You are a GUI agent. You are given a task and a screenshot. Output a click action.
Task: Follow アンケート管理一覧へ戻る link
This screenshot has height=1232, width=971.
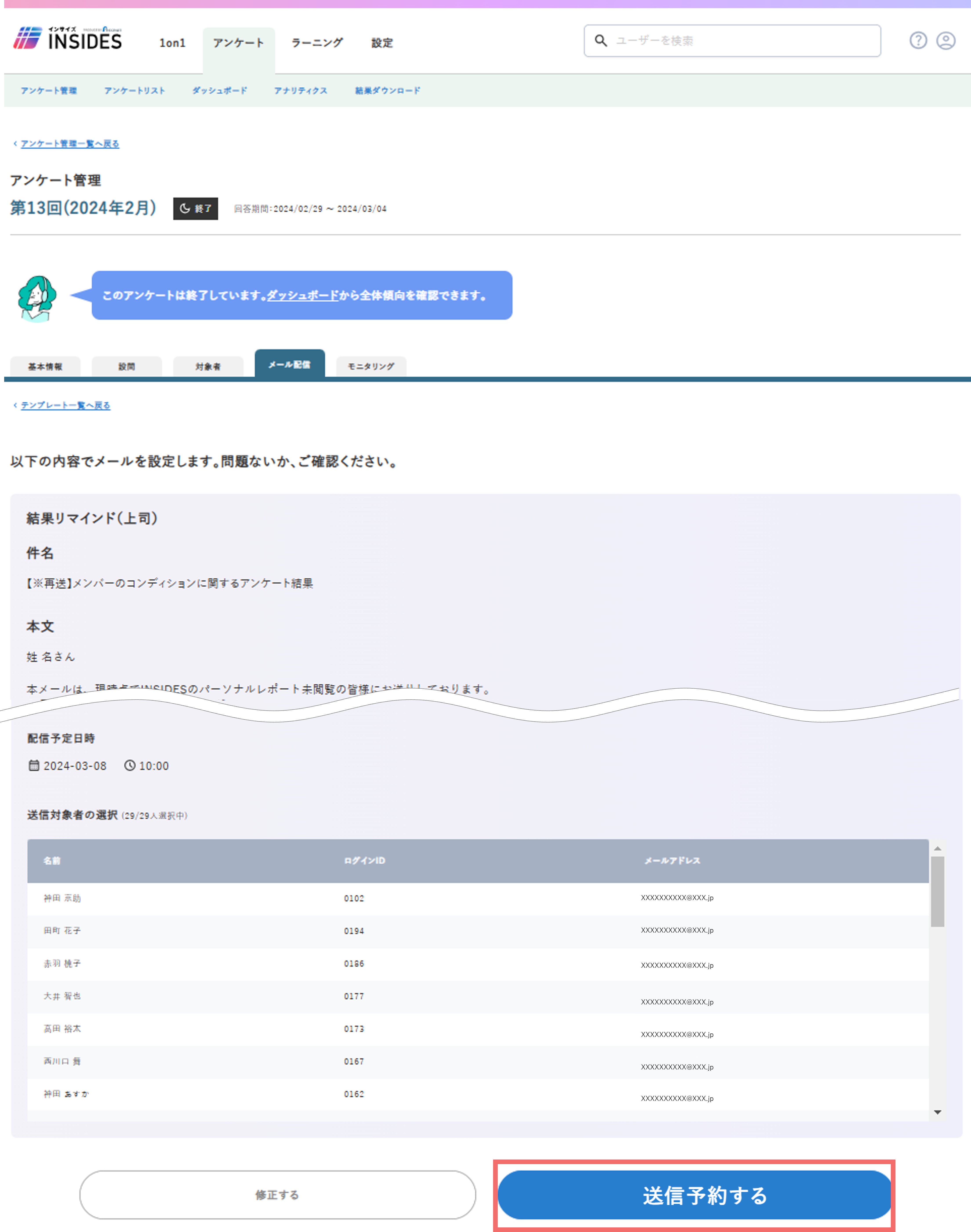[x=70, y=144]
